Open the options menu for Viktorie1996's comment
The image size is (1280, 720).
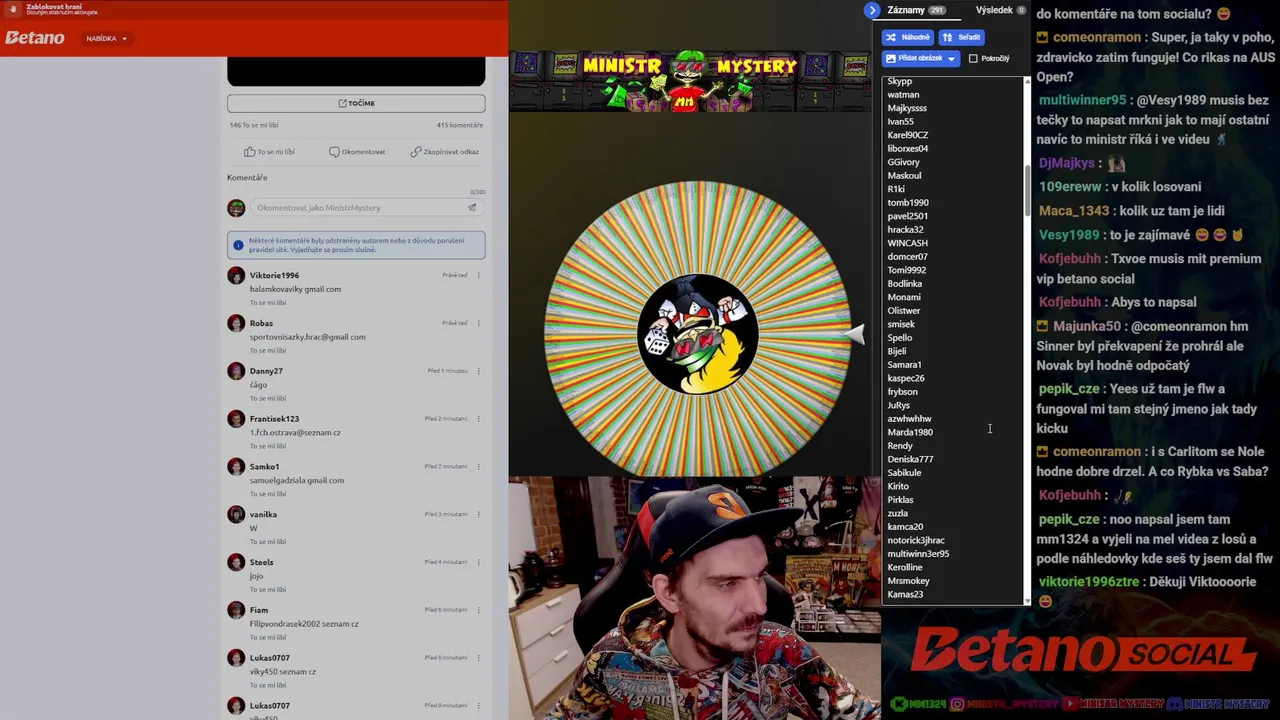point(479,275)
